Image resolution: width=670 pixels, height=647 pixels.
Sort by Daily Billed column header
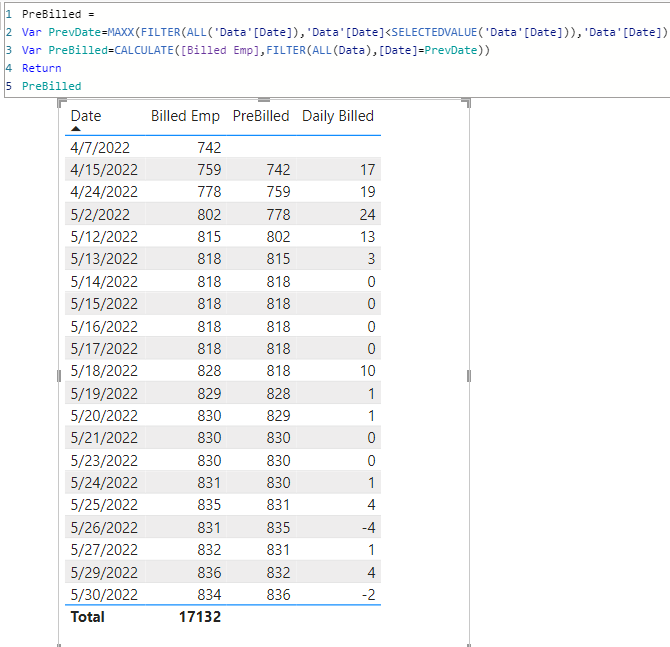pyautogui.click(x=338, y=116)
